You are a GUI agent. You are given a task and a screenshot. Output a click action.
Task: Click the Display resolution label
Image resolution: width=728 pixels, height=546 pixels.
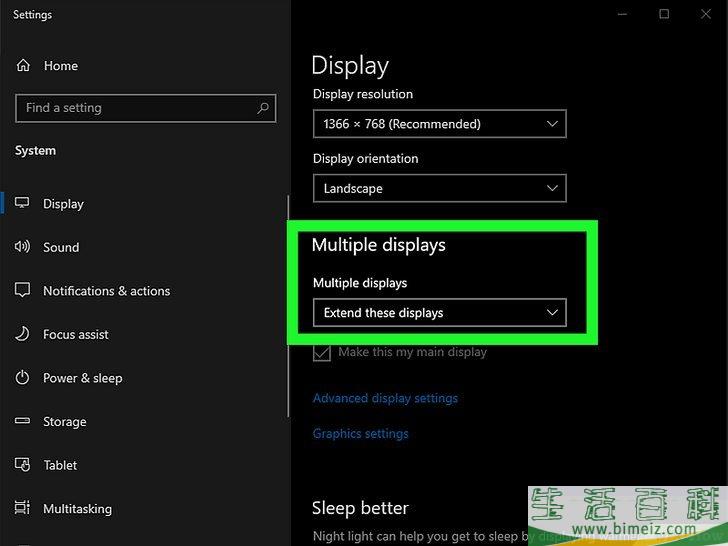(363, 94)
